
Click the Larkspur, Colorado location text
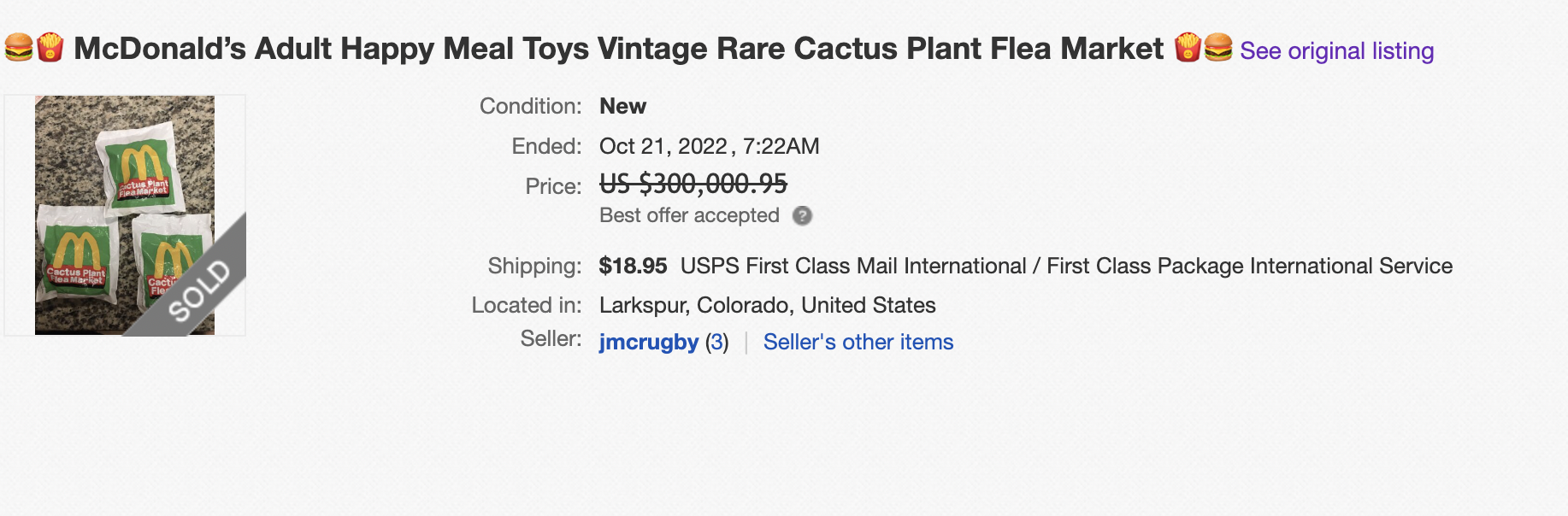(767, 305)
